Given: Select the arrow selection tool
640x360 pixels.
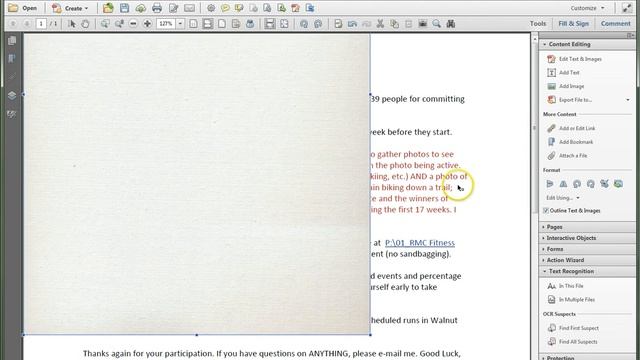Looking at the screenshot, I should click(x=72, y=24).
